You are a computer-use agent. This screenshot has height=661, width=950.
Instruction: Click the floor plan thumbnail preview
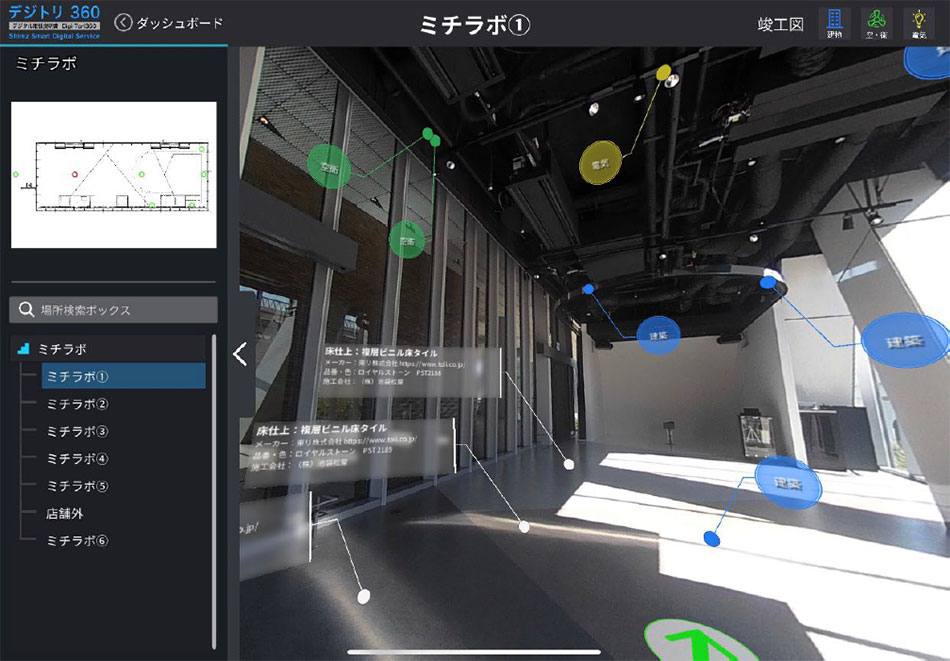point(113,175)
